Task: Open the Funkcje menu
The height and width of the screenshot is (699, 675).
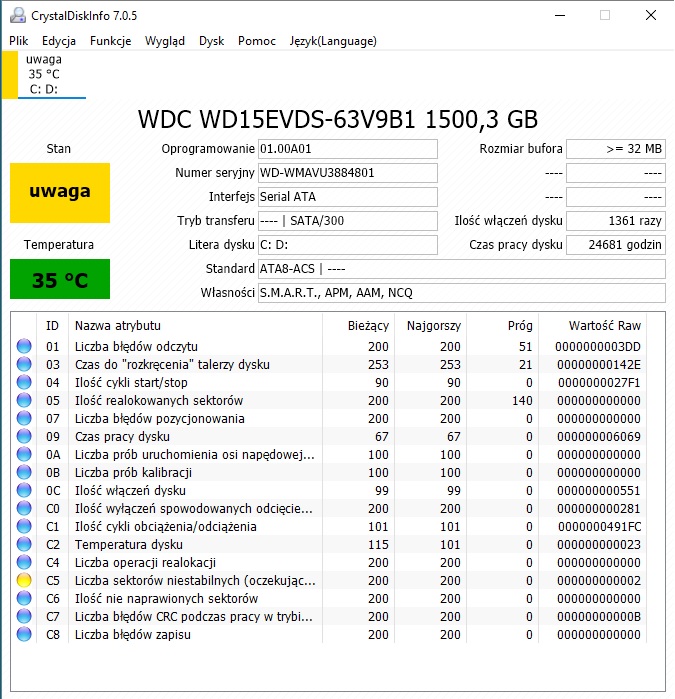Action: click(111, 41)
